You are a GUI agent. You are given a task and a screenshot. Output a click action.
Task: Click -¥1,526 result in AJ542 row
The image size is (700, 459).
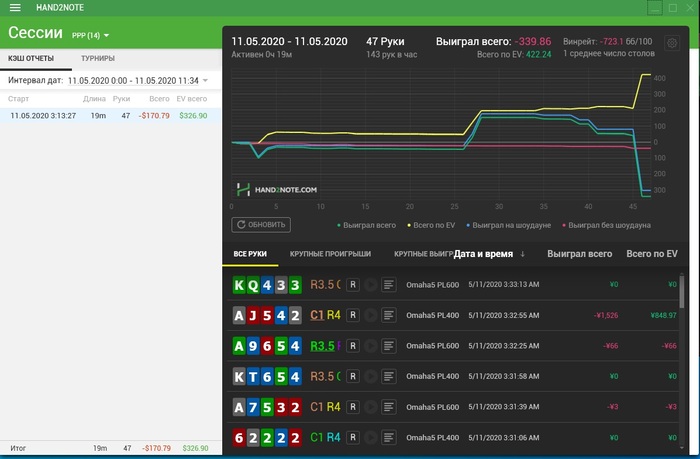coord(606,316)
